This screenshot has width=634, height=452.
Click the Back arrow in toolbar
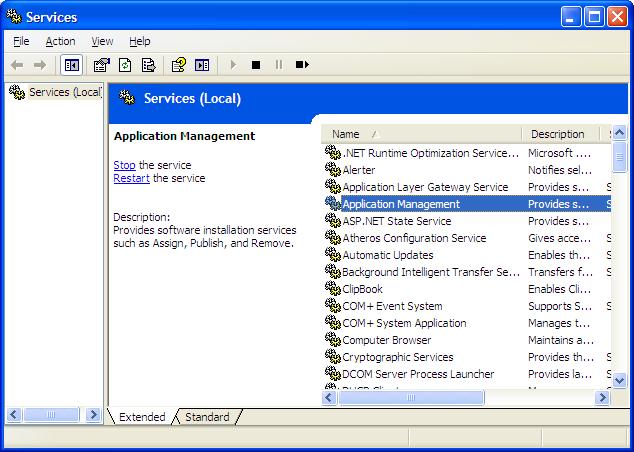coord(17,65)
